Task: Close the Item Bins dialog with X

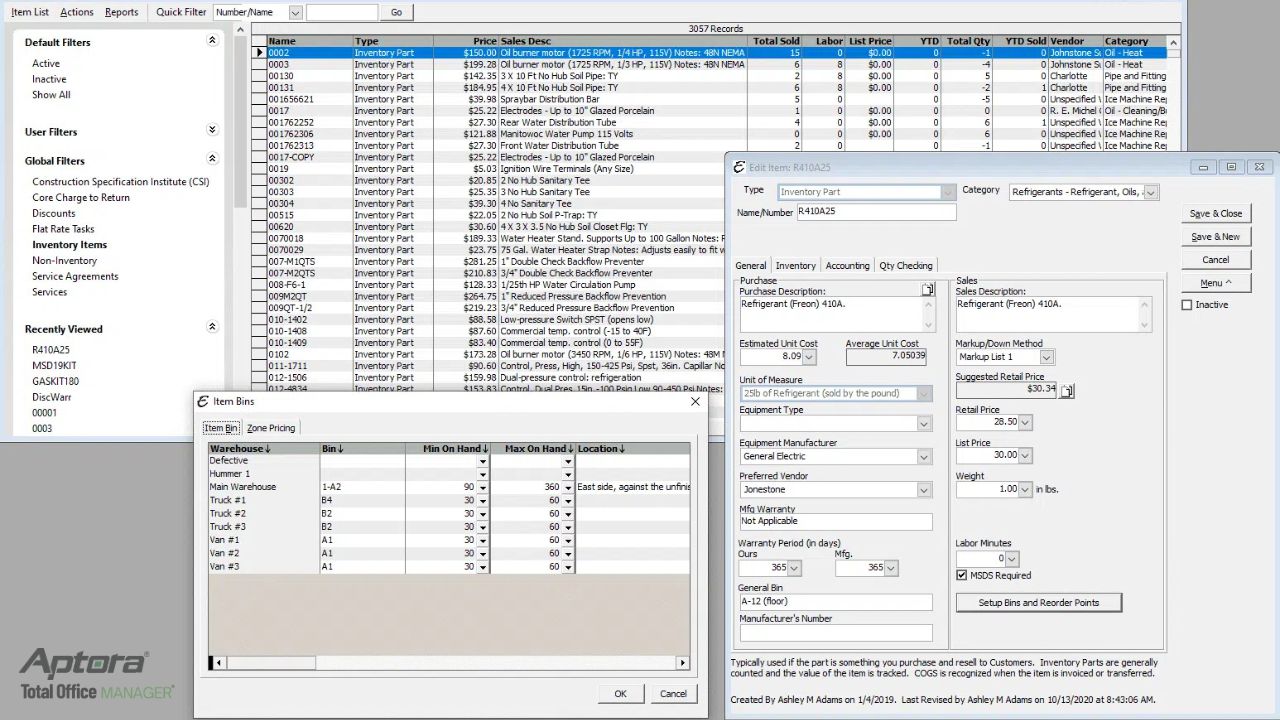Action: pyautogui.click(x=695, y=401)
